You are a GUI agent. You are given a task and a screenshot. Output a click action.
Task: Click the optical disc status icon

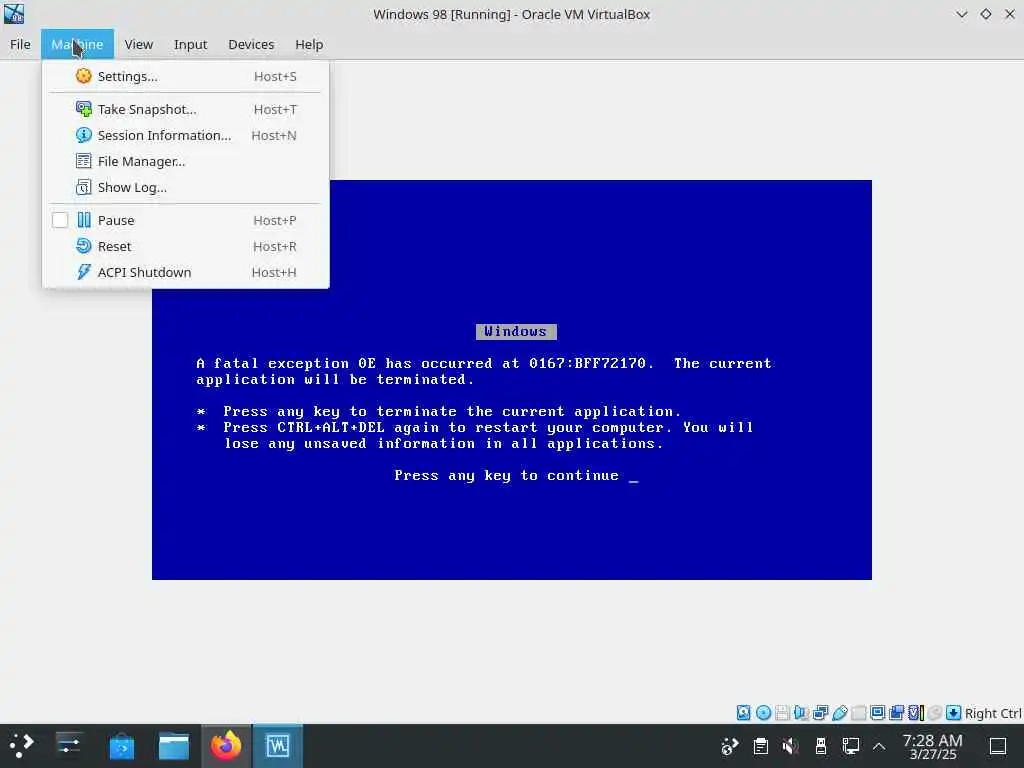click(x=763, y=712)
